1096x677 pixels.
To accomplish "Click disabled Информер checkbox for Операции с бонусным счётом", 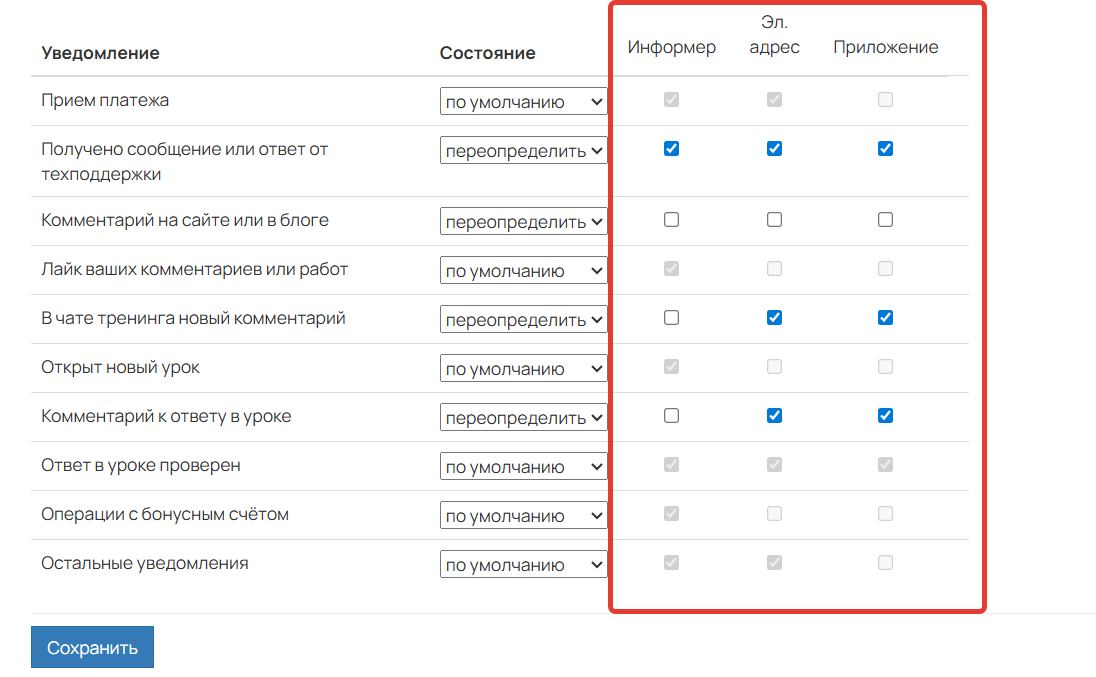I will [671, 514].
